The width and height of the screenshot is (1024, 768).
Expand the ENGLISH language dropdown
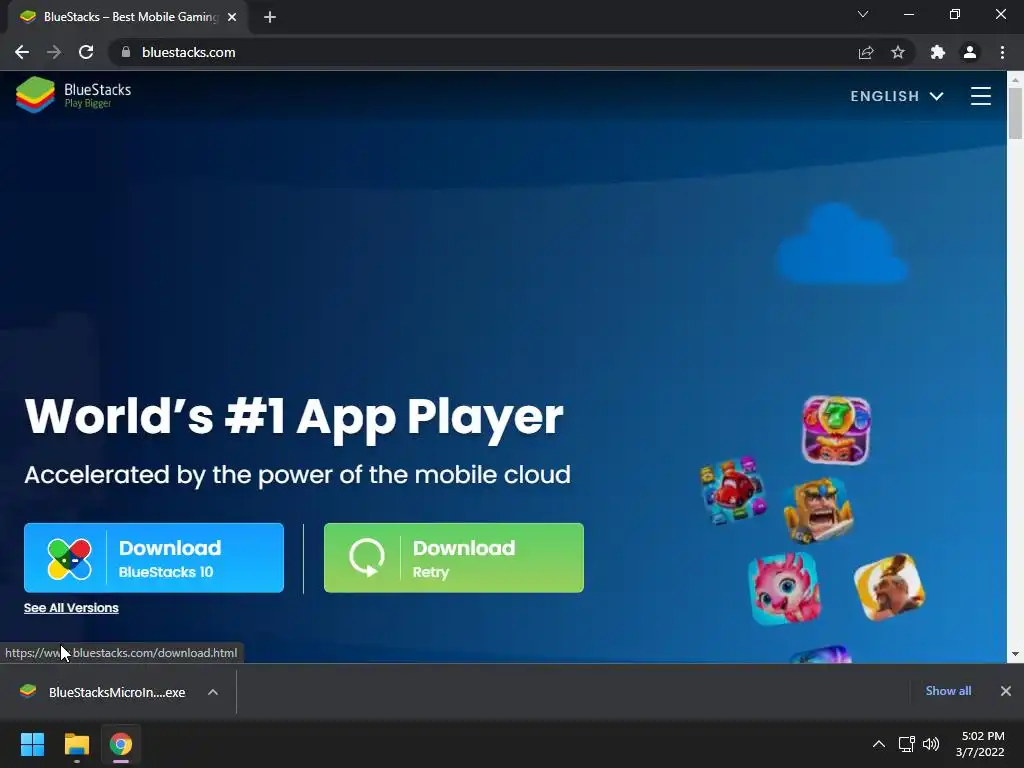point(897,96)
